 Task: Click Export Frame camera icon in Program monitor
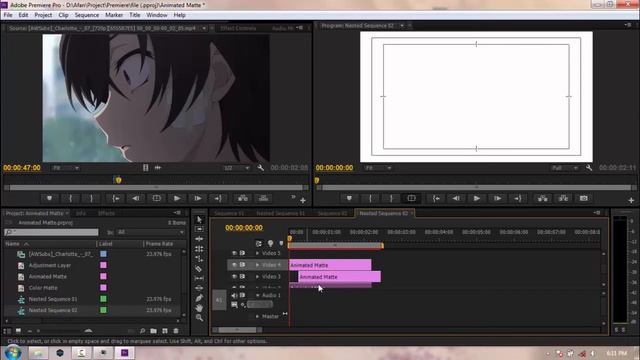pos(584,198)
